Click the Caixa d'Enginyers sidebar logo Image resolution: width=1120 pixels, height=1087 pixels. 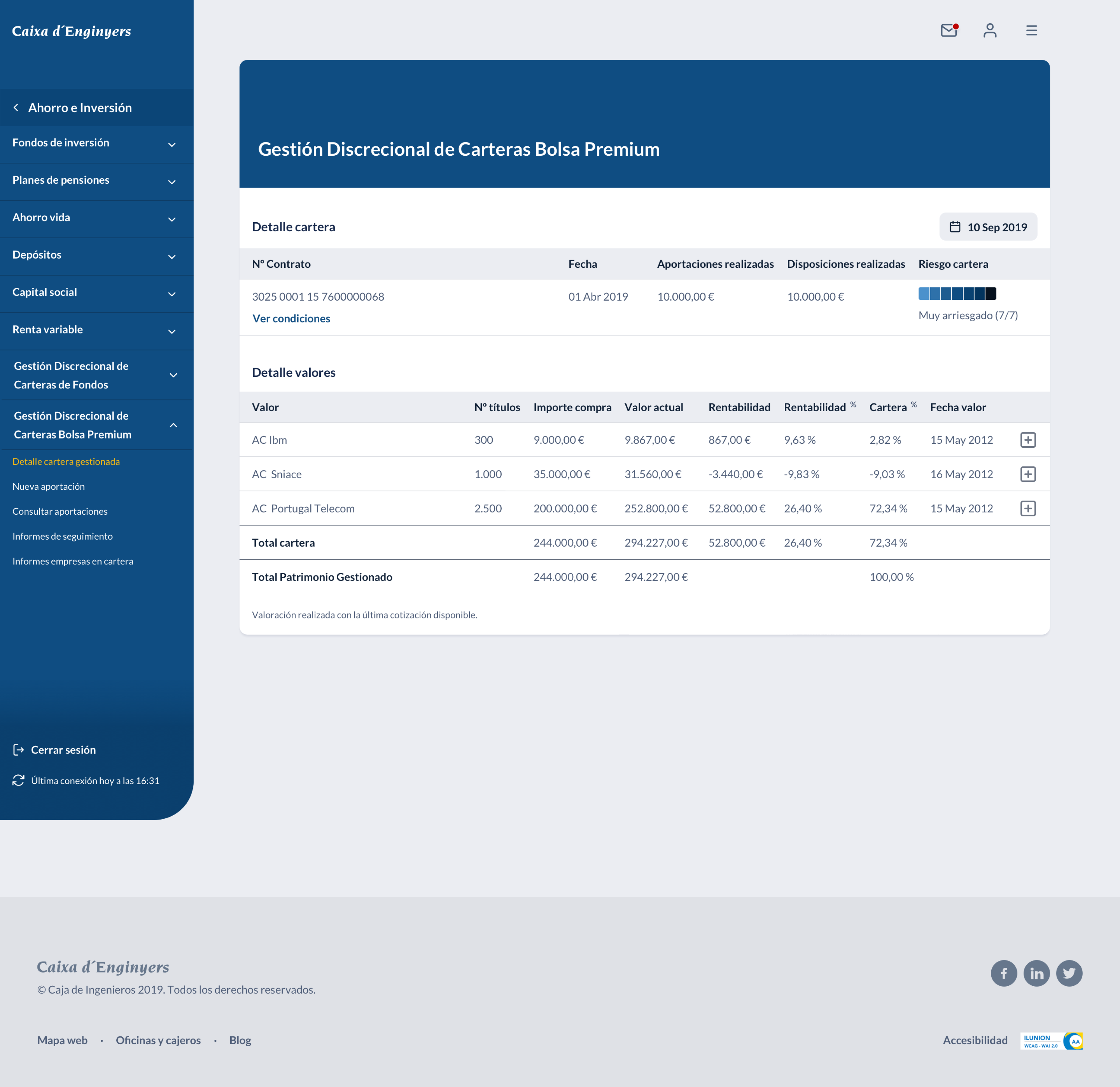point(72,31)
